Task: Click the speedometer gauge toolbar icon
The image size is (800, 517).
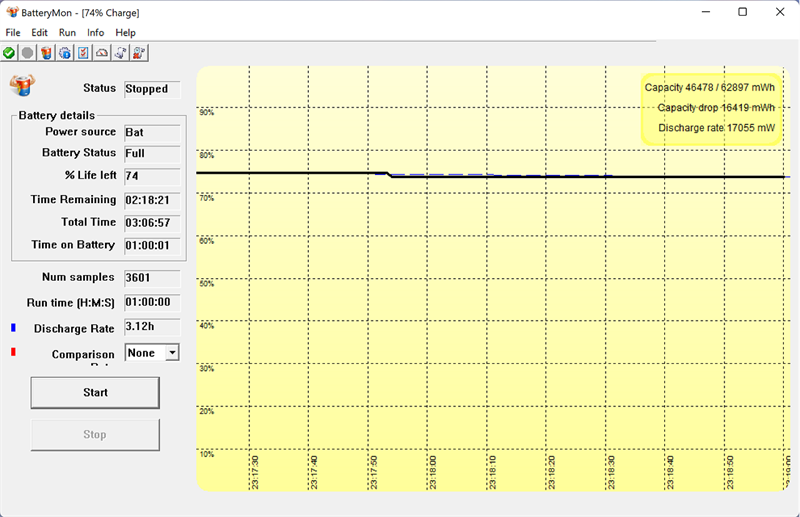Action: (102, 52)
